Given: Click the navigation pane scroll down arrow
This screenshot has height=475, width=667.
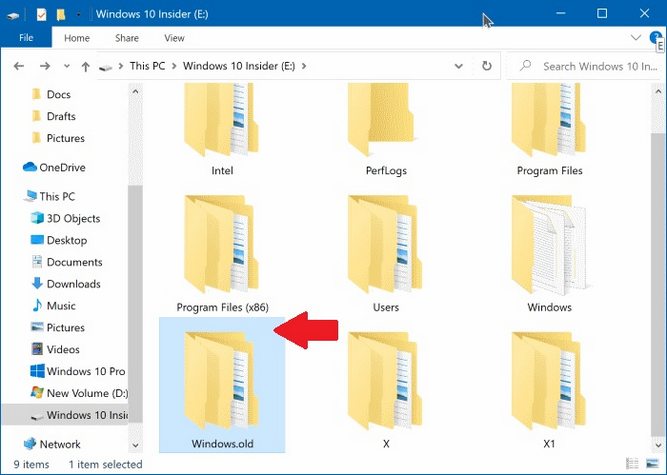Looking at the screenshot, I should tap(135, 446).
